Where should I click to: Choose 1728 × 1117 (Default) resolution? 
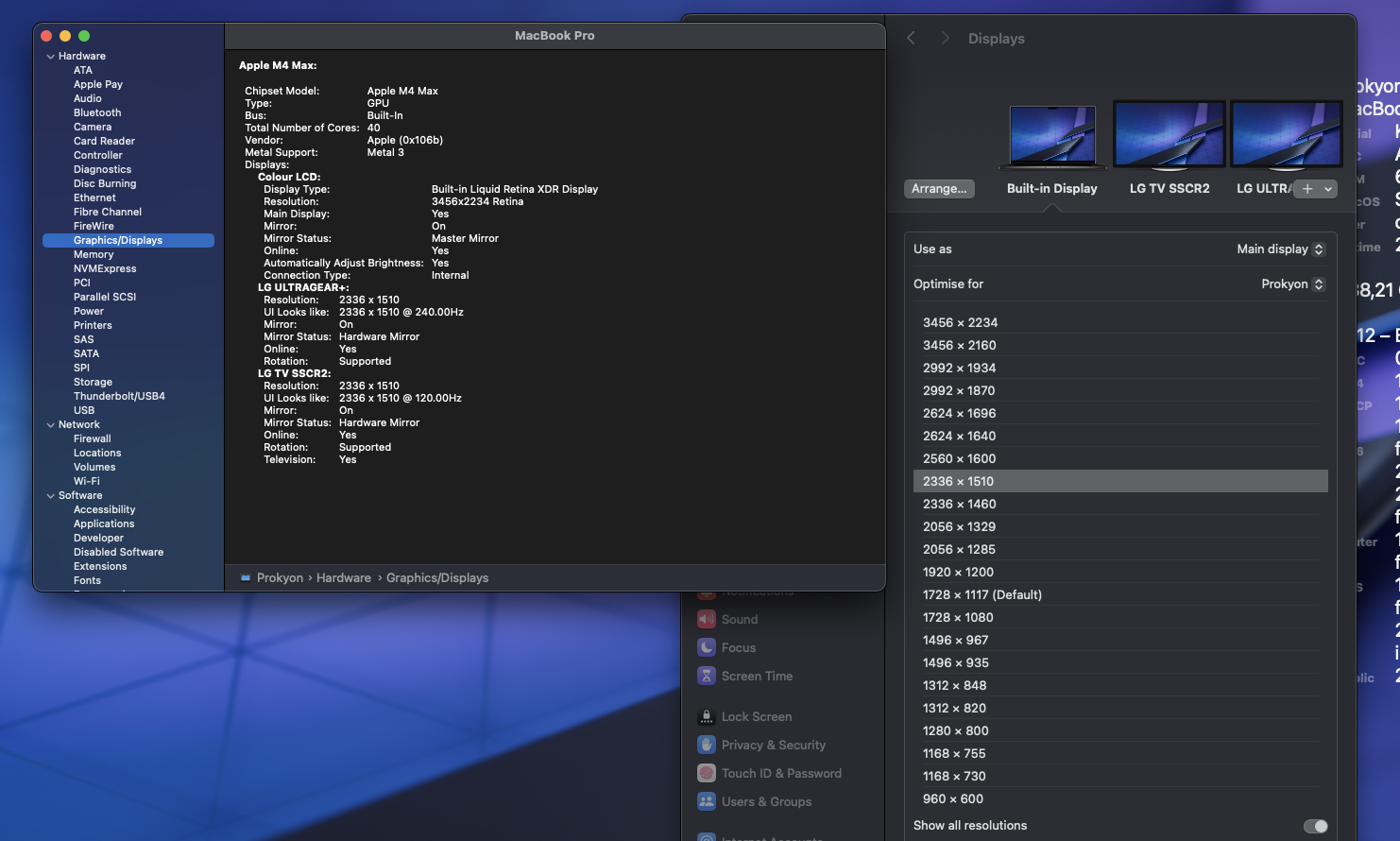(x=1120, y=594)
